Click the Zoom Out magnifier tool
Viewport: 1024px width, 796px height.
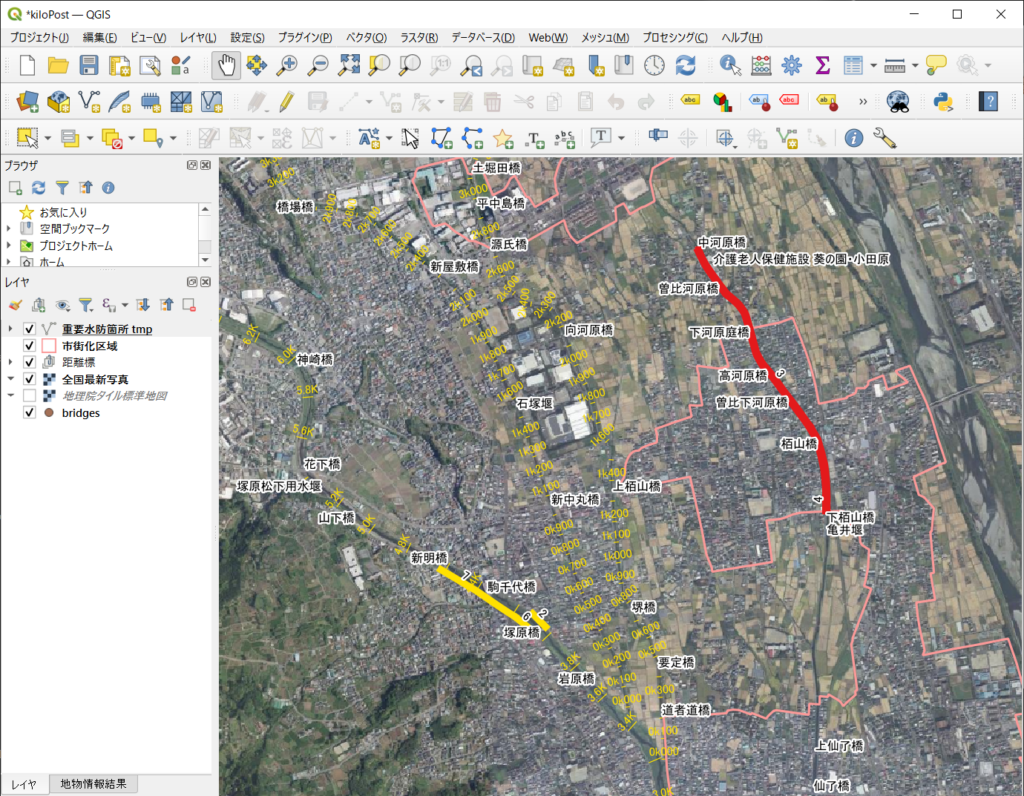[318, 65]
